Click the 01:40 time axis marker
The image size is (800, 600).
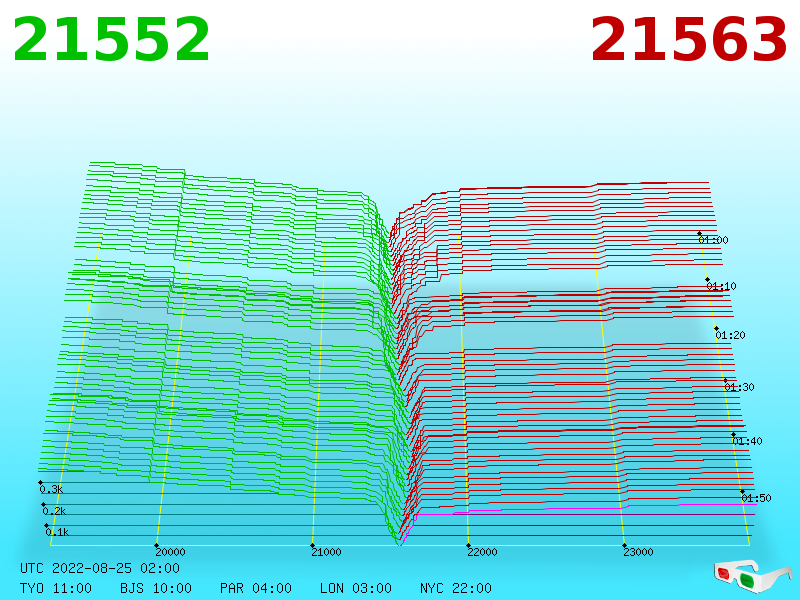[x=747, y=441]
